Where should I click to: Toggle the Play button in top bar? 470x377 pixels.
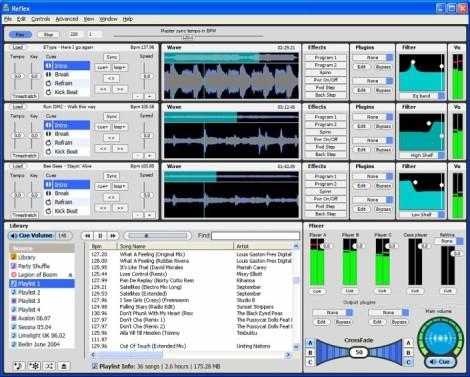coord(20,34)
